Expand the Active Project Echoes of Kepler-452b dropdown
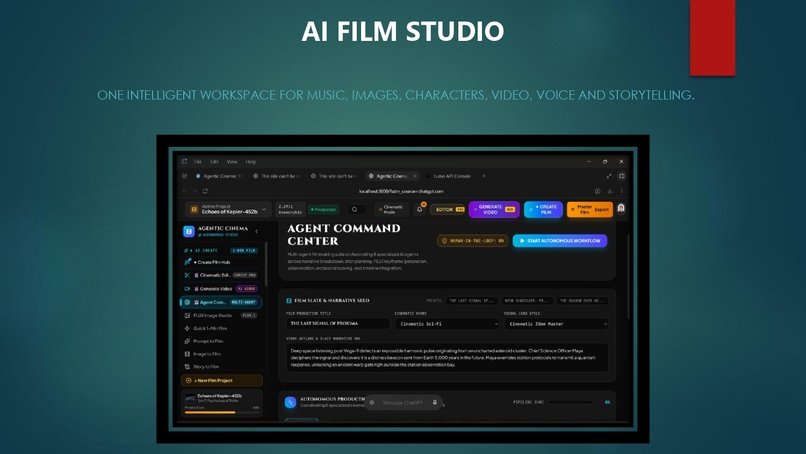The width and height of the screenshot is (806, 454). 228,209
